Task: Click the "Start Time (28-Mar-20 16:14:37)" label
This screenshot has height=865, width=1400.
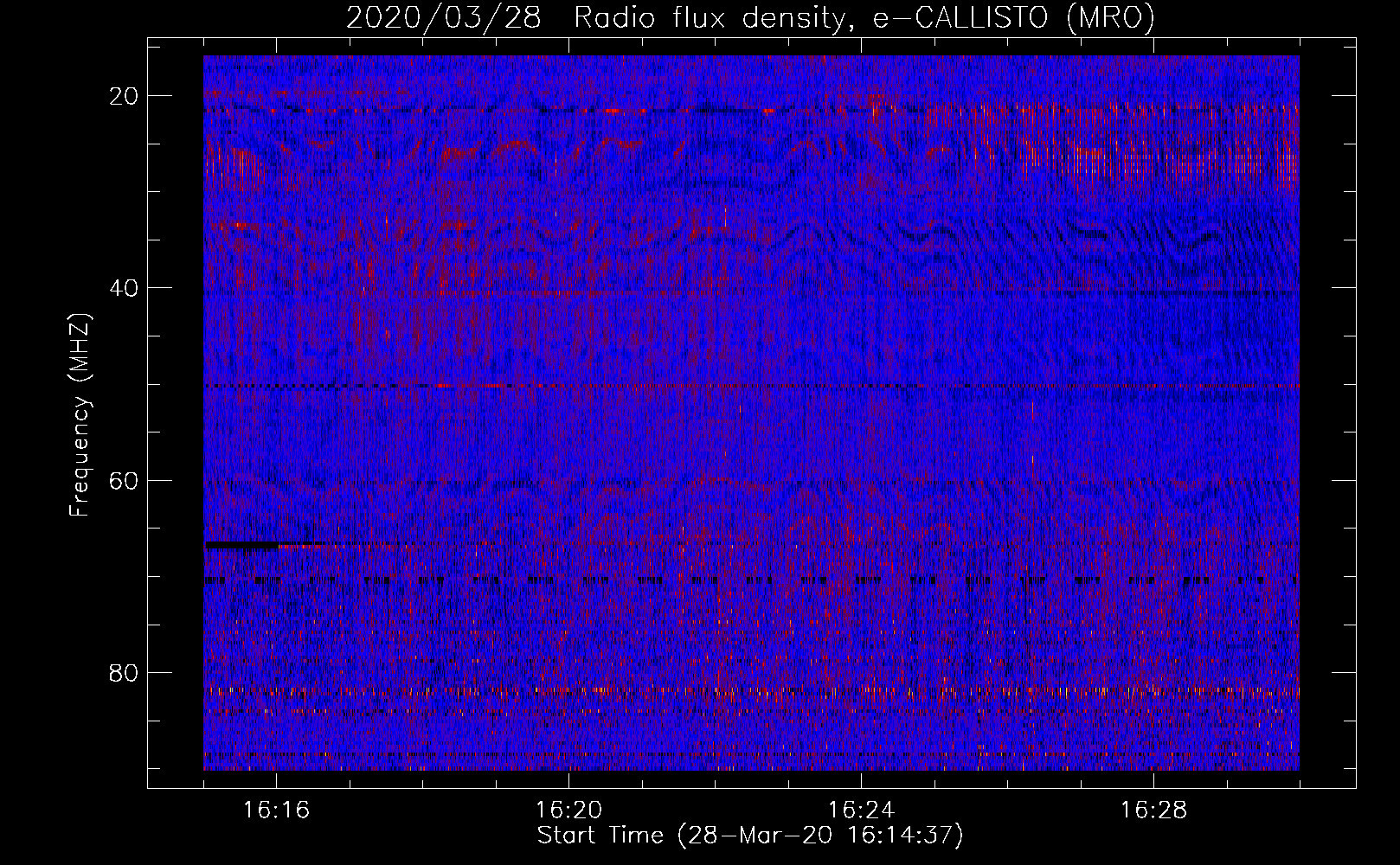Action: point(750,836)
